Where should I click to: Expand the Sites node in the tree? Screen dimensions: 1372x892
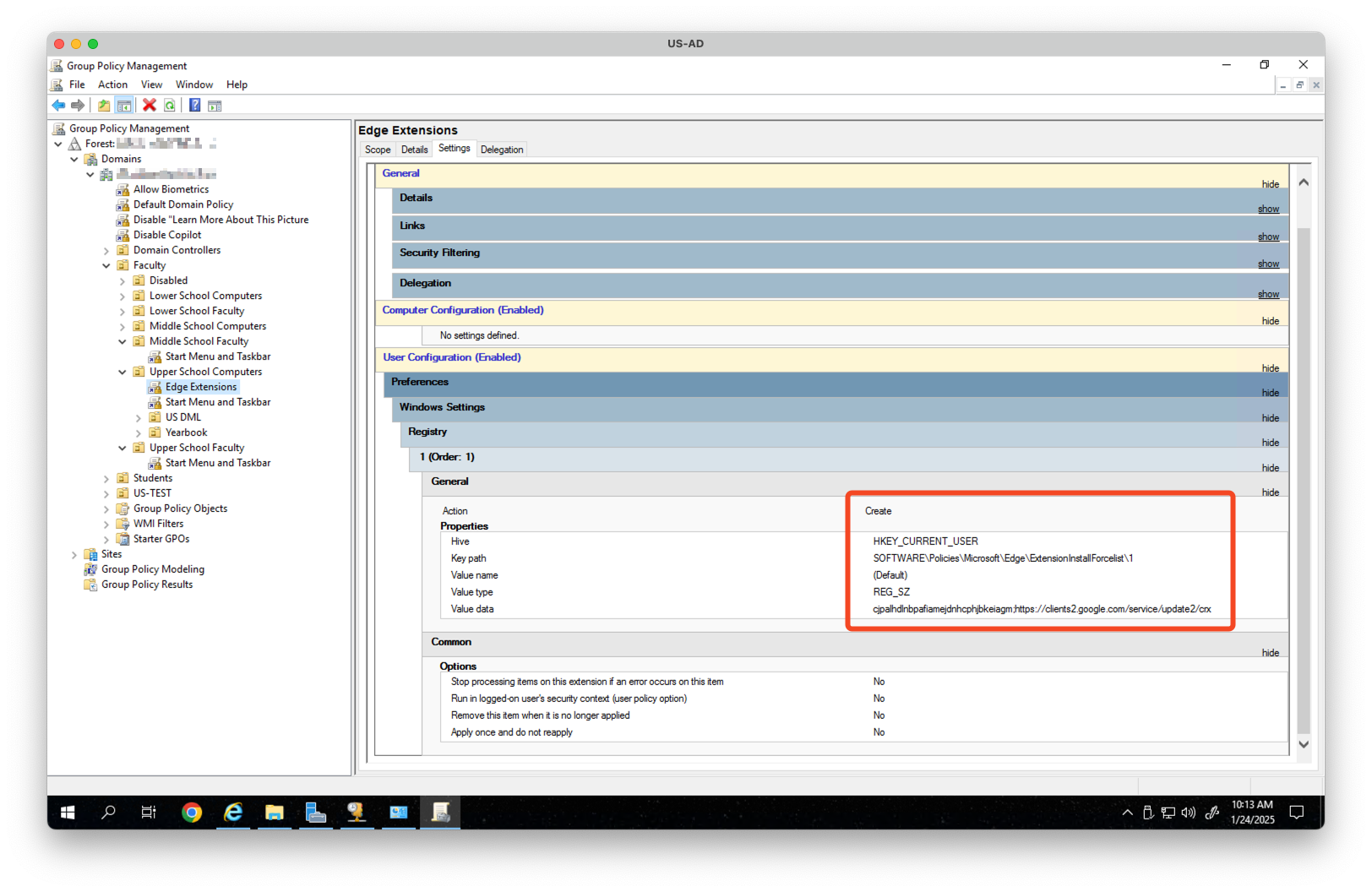tap(74, 555)
